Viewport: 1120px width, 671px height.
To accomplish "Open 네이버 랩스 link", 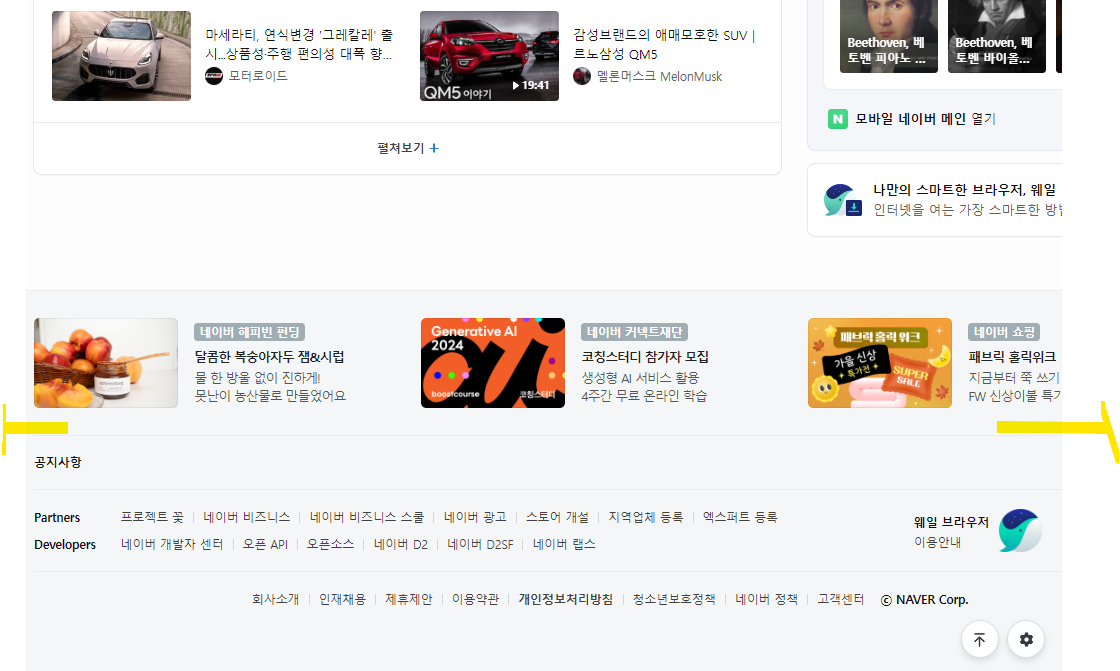I will coord(564,544).
